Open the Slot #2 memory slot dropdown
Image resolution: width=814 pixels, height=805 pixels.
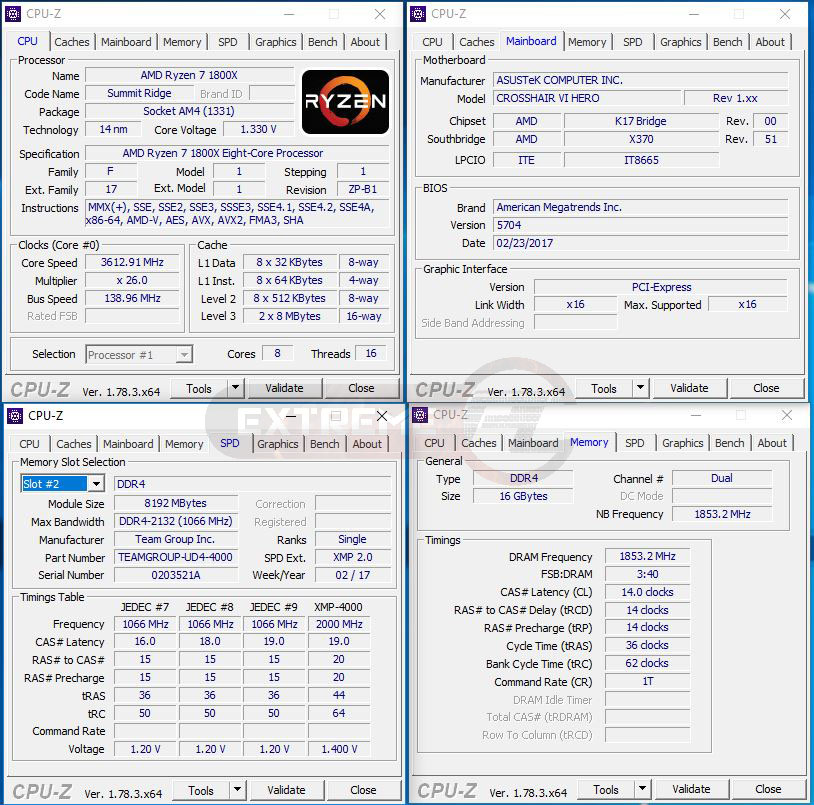pos(95,484)
